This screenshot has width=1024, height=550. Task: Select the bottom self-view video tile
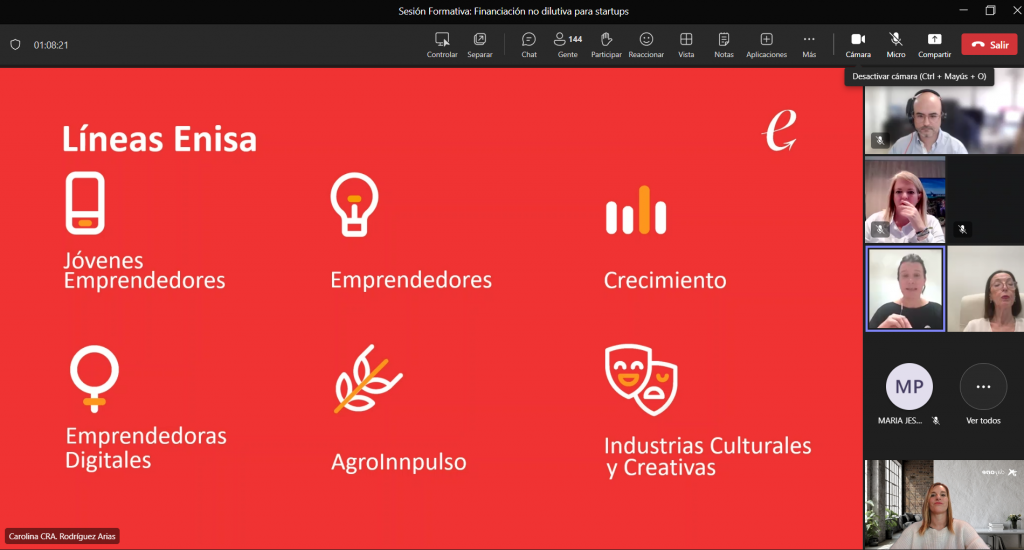(x=944, y=504)
